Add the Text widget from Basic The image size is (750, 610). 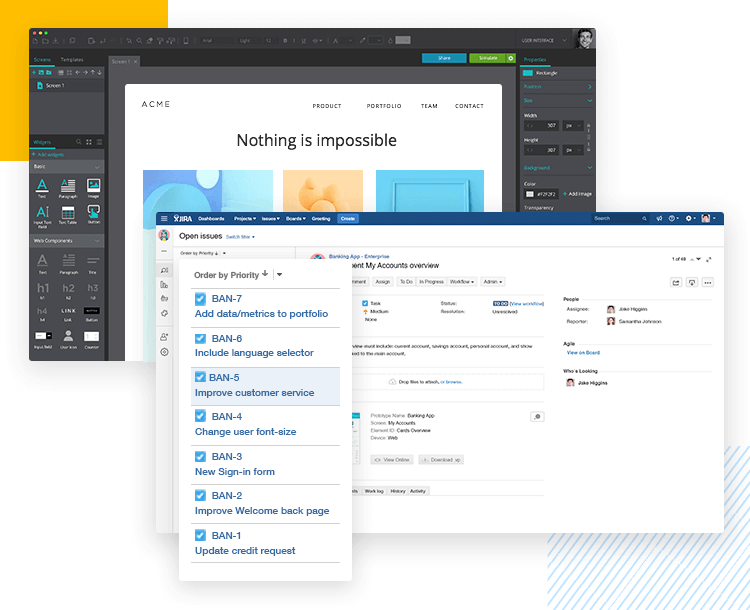pyautogui.click(x=42, y=188)
